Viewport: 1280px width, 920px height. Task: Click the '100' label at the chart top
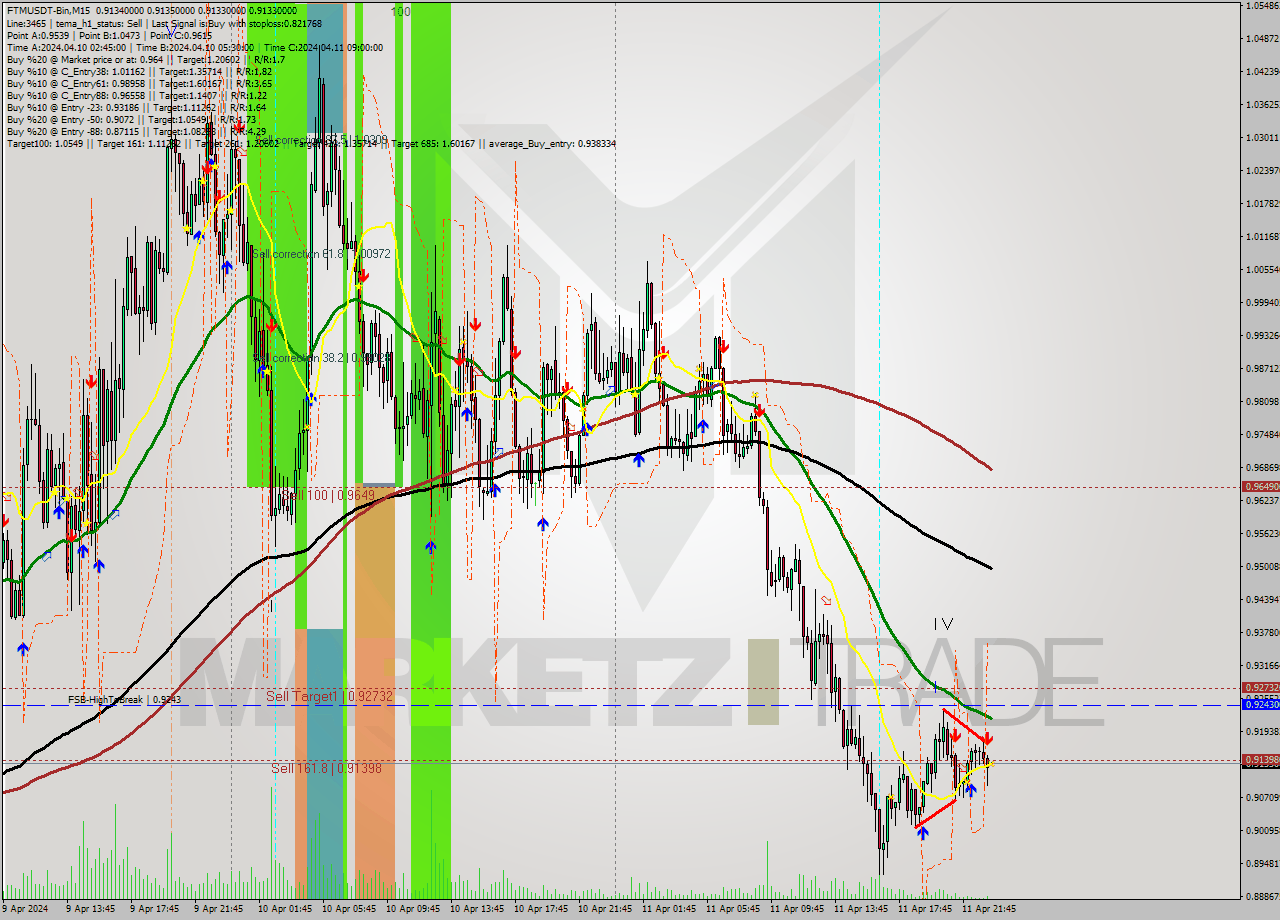point(400,11)
